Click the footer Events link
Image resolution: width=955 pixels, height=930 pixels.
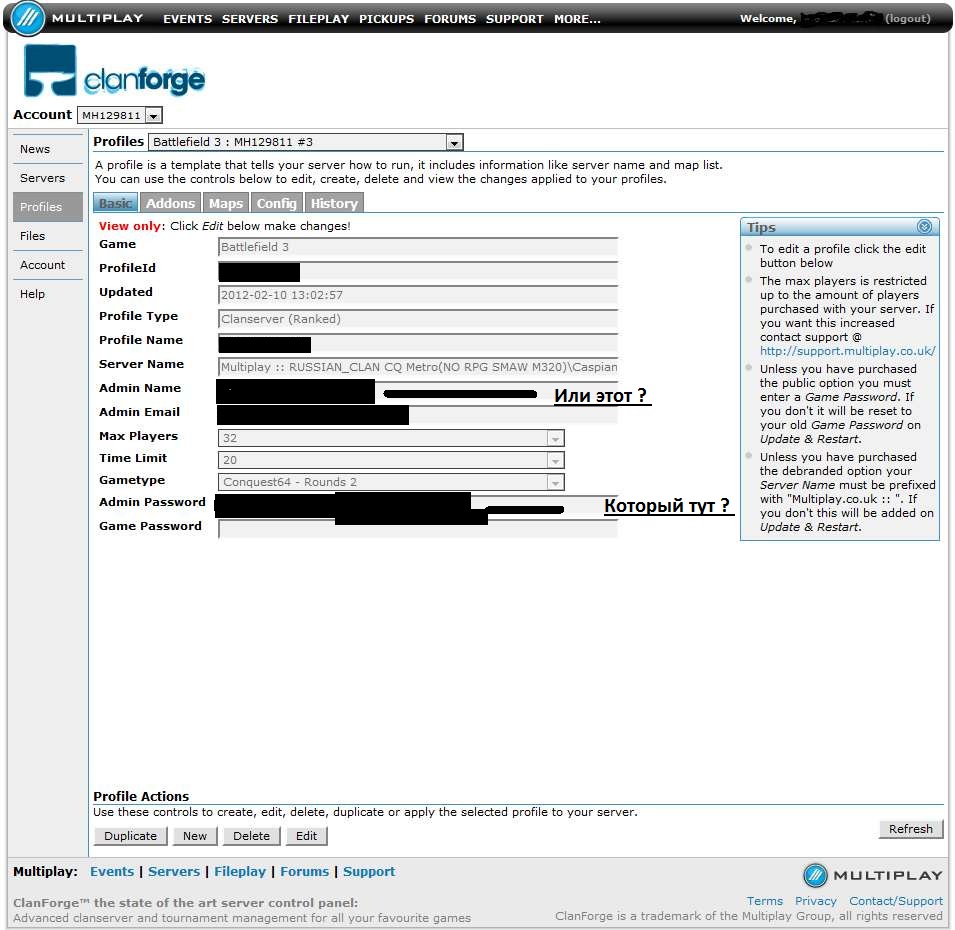[112, 872]
